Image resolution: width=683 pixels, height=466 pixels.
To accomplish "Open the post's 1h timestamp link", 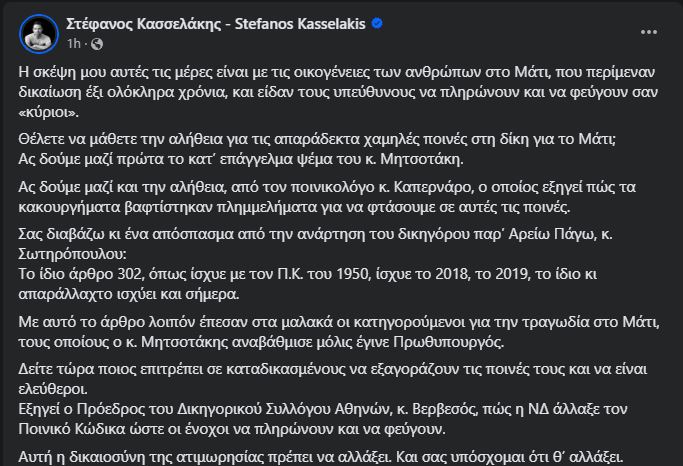I will tap(73, 44).
